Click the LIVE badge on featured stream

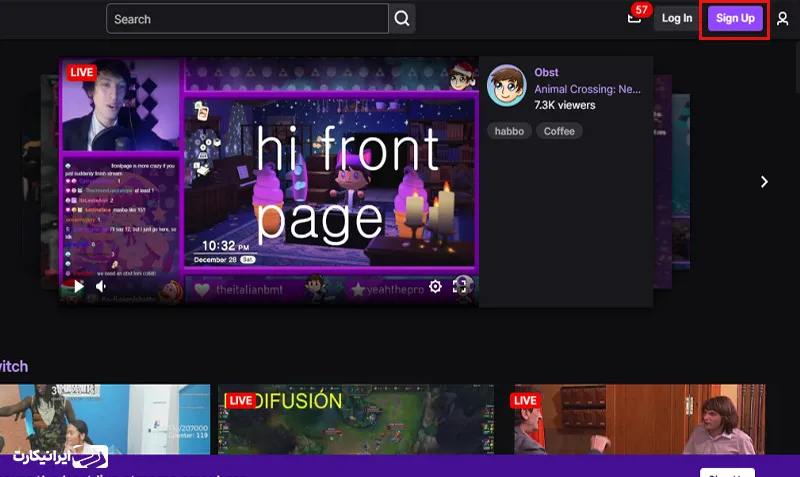[82, 72]
